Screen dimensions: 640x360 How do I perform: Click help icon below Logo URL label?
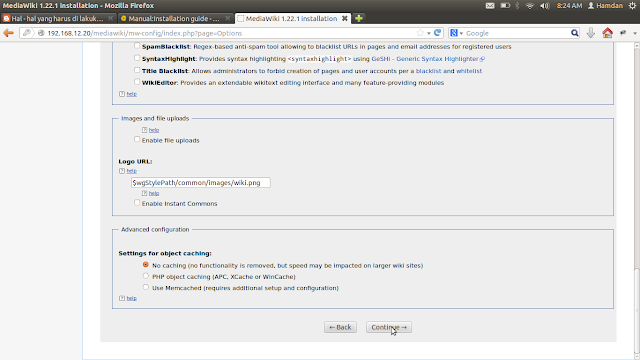tap(122, 171)
